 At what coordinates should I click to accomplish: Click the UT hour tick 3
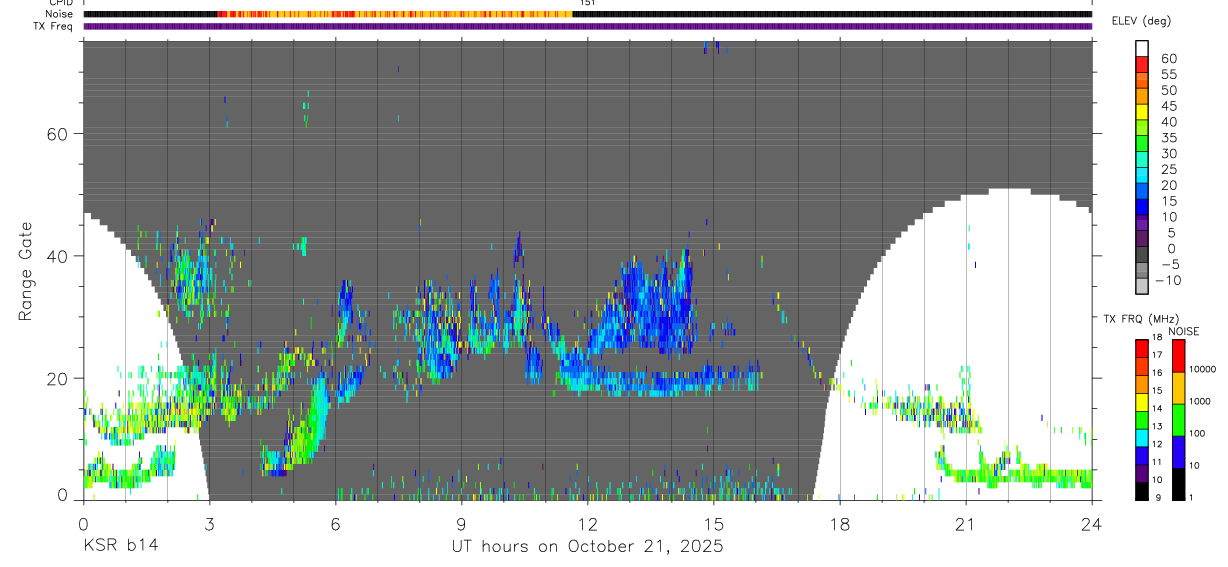(209, 523)
